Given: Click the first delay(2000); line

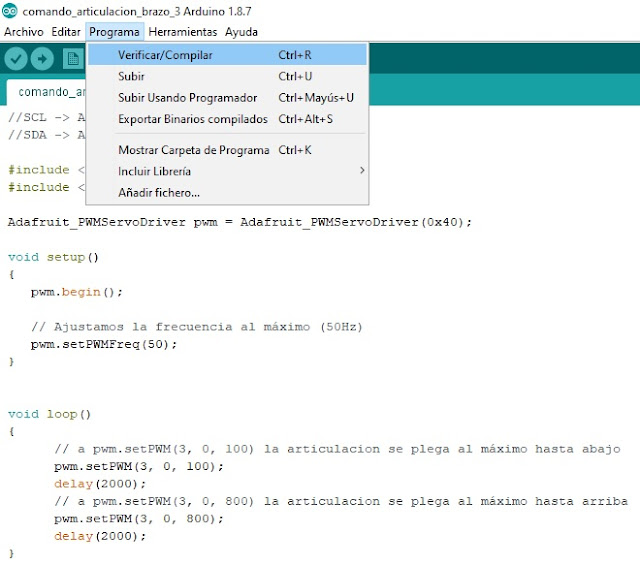Looking at the screenshot, I should pyautogui.click(x=100, y=484).
